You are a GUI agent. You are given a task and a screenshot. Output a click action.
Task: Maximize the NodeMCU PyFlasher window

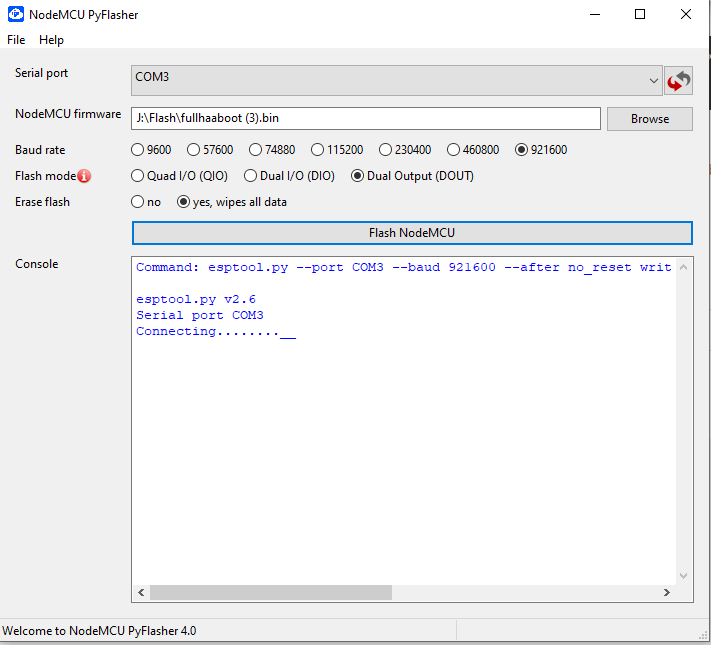(x=640, y=15)
